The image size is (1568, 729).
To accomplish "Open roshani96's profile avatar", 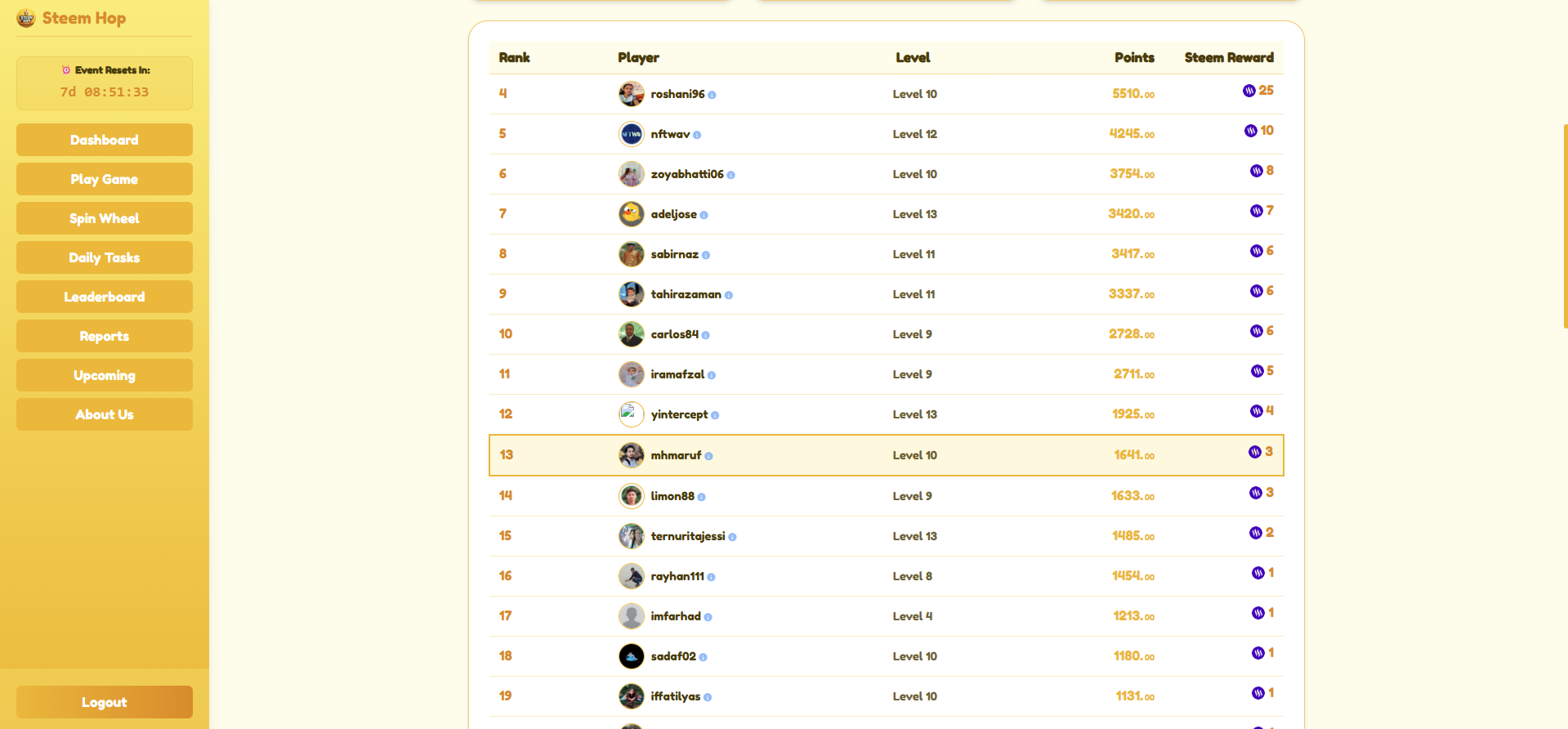I will click(x=632, y=94).
